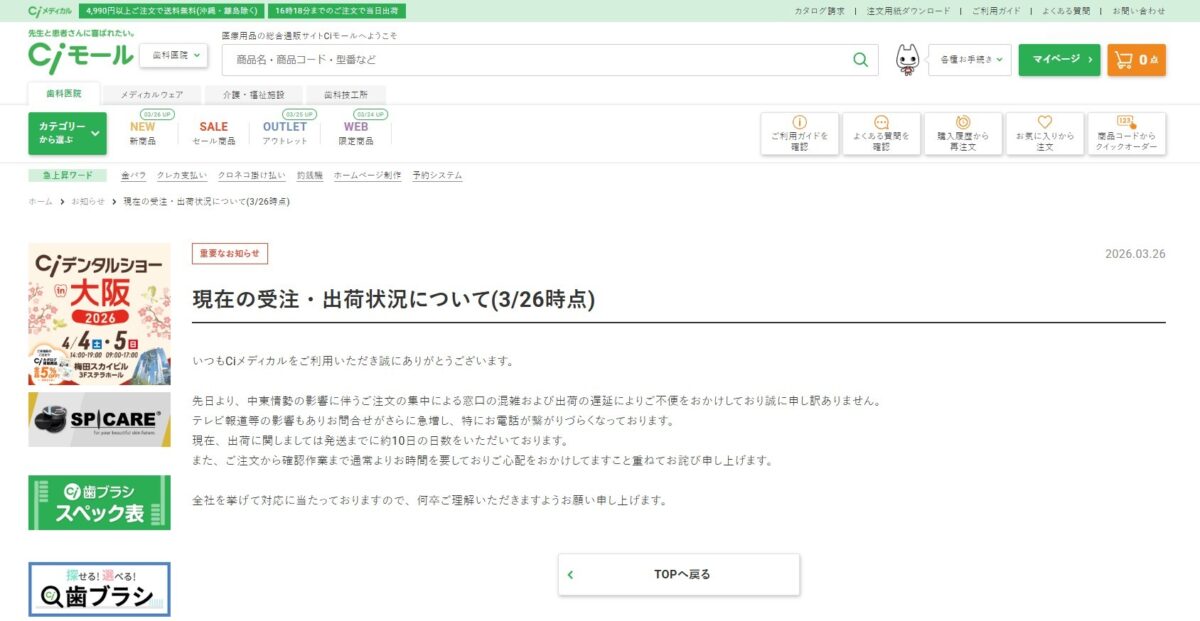Click trending word 予約システム
1200x621 pixels.
(x=437, y=175)
